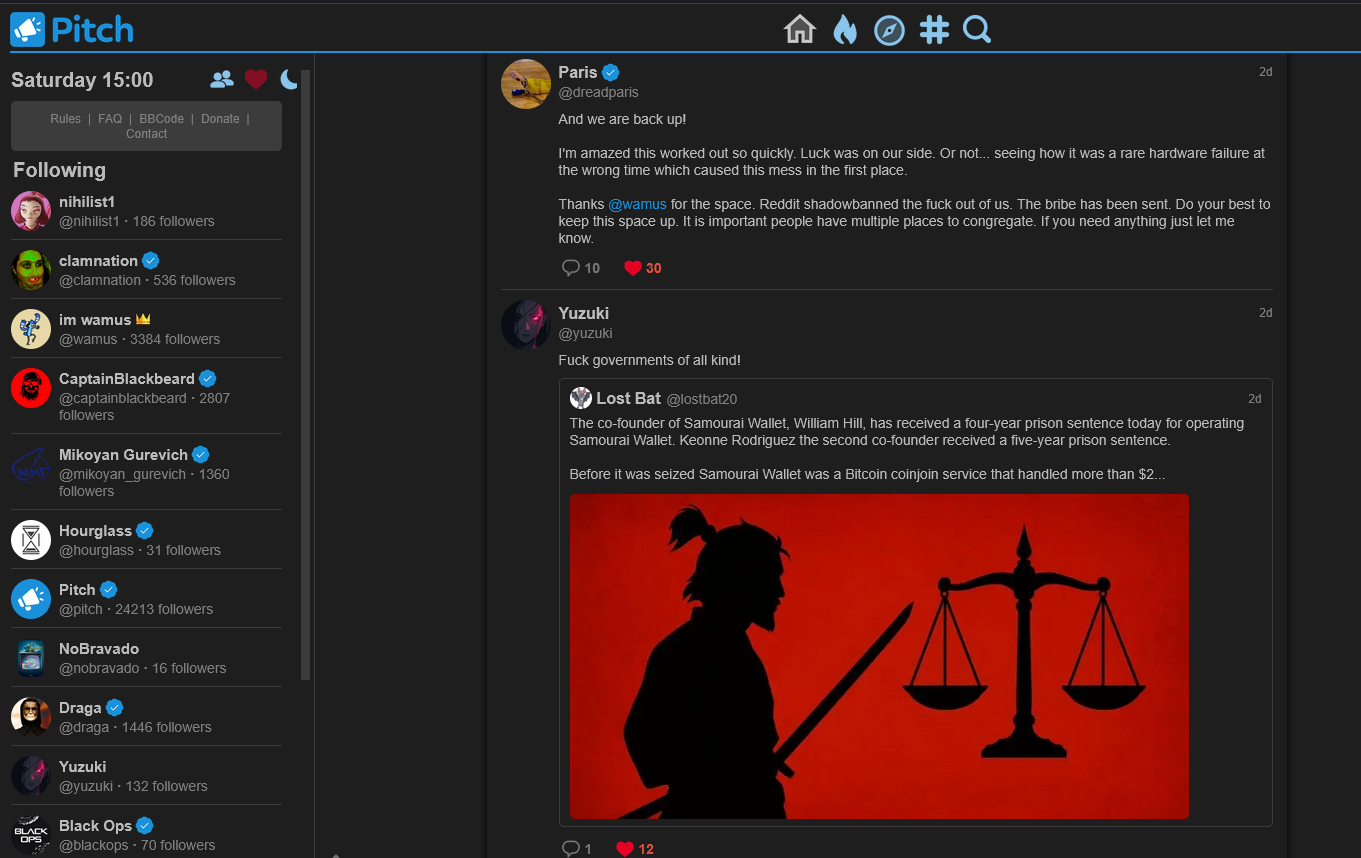Open the trending flame icon
Image resolution: width=1361 pixels, height=858 pixels.
(845, 30)
